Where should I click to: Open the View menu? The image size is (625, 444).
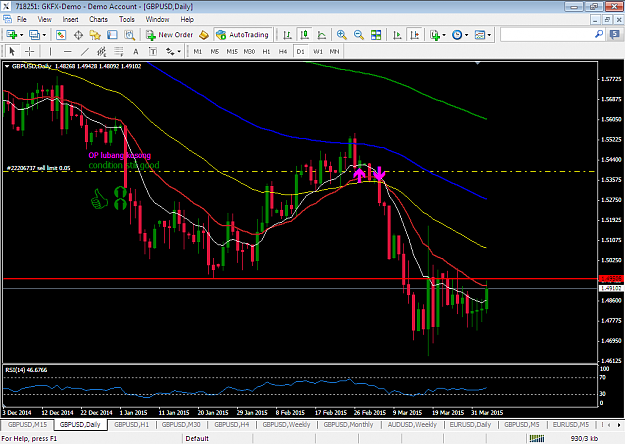(x=44, y=19)
